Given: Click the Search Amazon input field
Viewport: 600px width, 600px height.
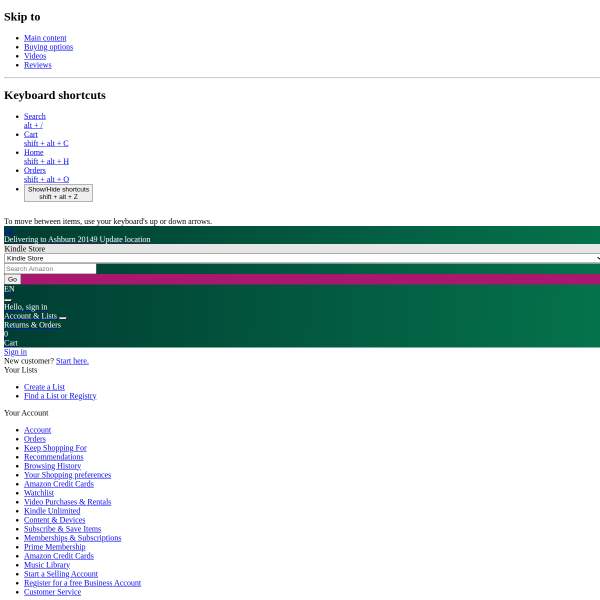Looking at the screenshot, I should point(50,268).
